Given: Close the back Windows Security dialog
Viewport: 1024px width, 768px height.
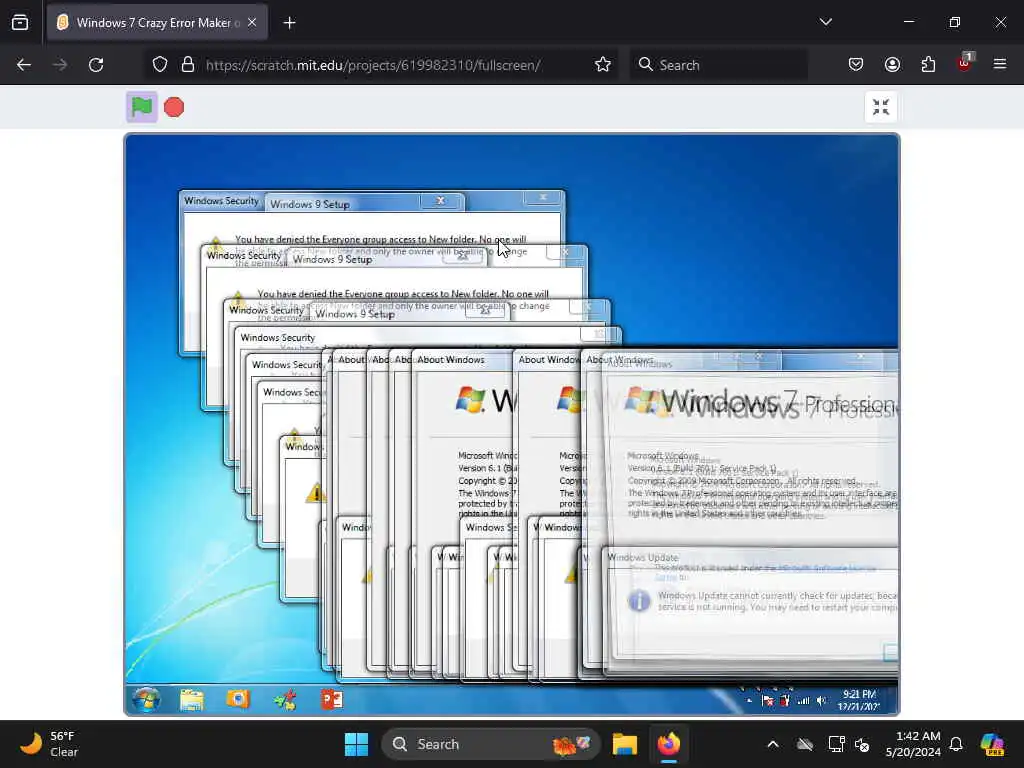Looking at the screenshot, I should 543,197.
